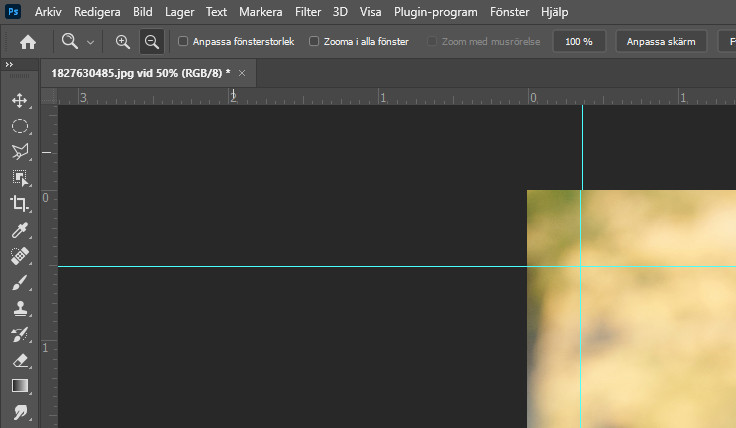Image resolution: width=736 pixels, height=428 pixels.
Task: Select the Brush tool
Action: click(x=20, y=283)
